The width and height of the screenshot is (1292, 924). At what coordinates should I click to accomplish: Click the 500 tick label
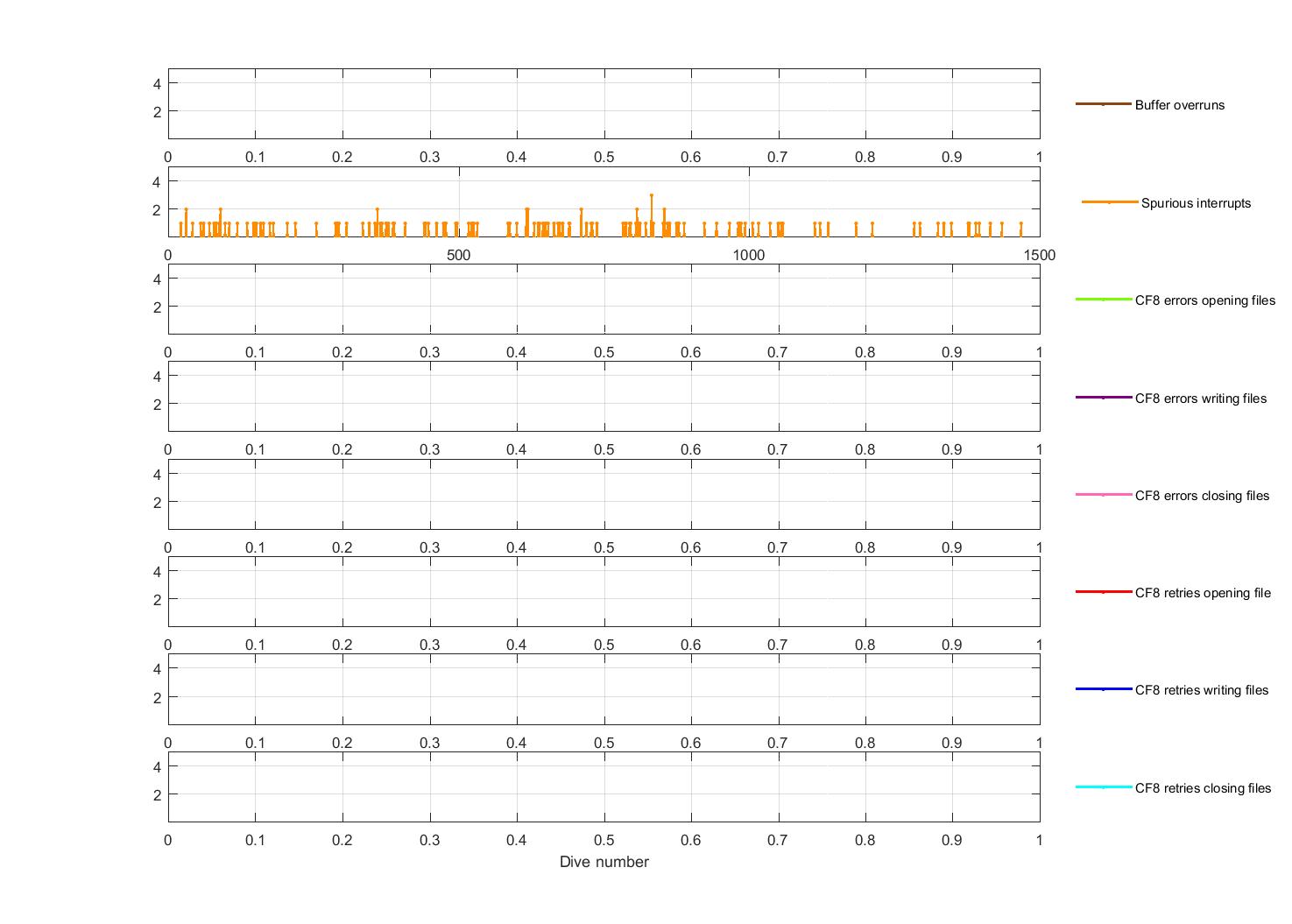point(458,255)
